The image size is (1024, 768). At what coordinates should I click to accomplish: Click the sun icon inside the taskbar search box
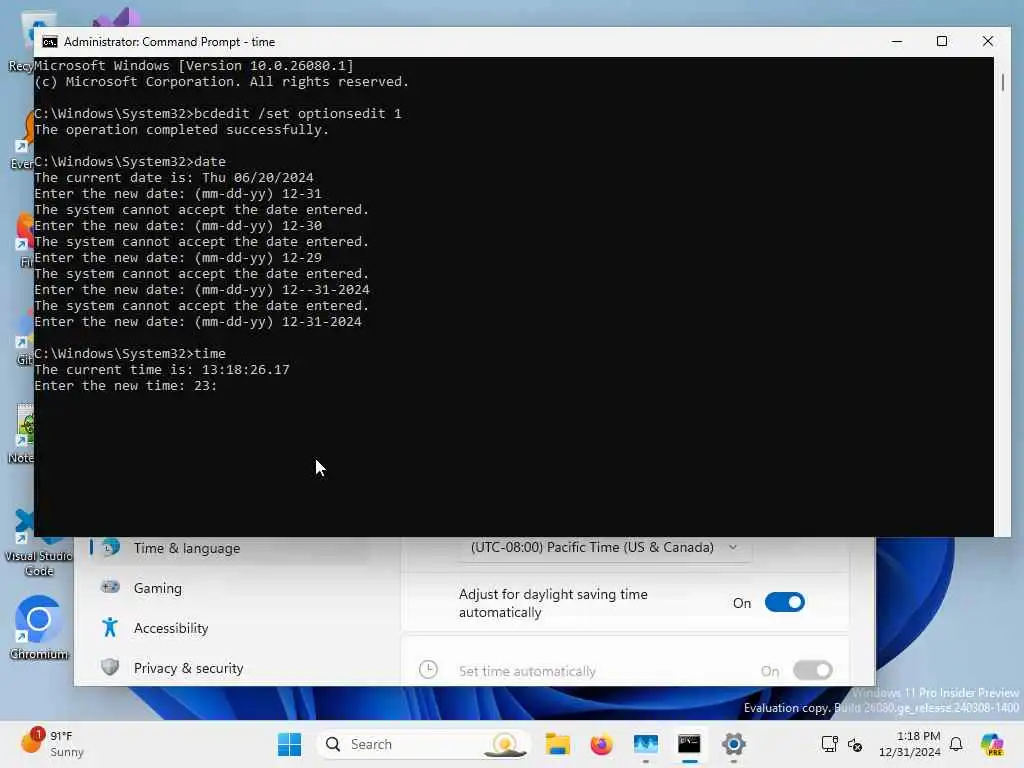(x=505, y=744)
